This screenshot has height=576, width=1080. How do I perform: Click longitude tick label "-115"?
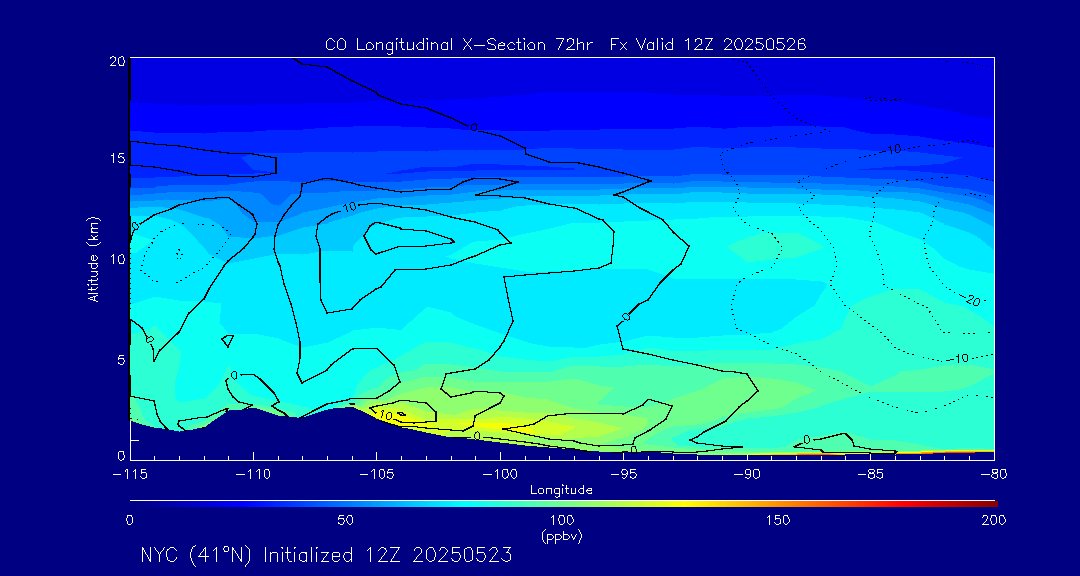129,474
